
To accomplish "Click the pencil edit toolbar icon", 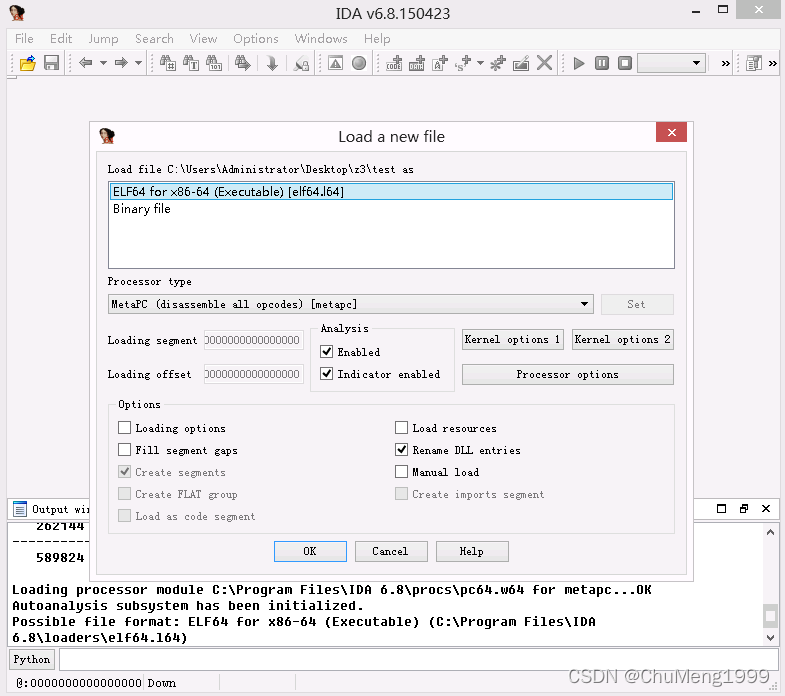I will [x=521, y=63].
